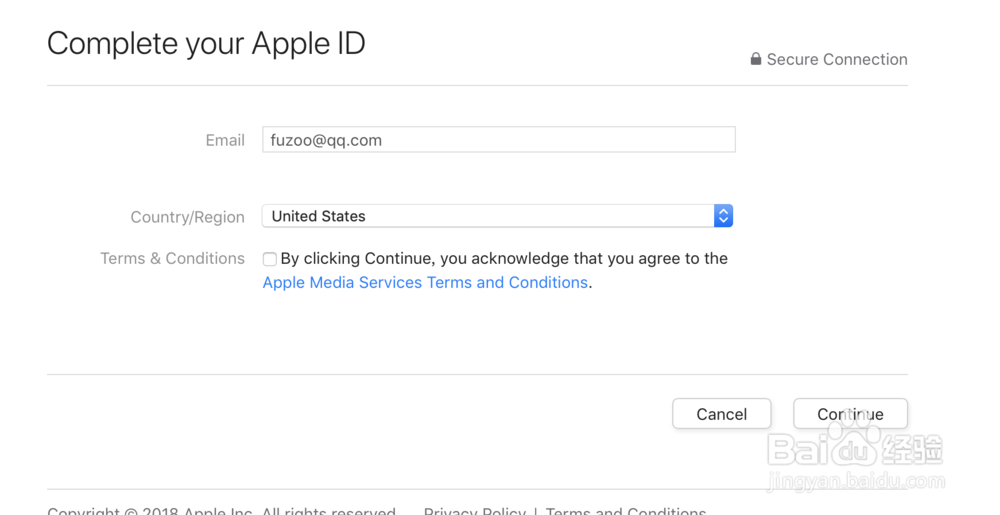Click the 'Country/Region' label
The width and height of the screenshot is (1000, 515).
188,217
